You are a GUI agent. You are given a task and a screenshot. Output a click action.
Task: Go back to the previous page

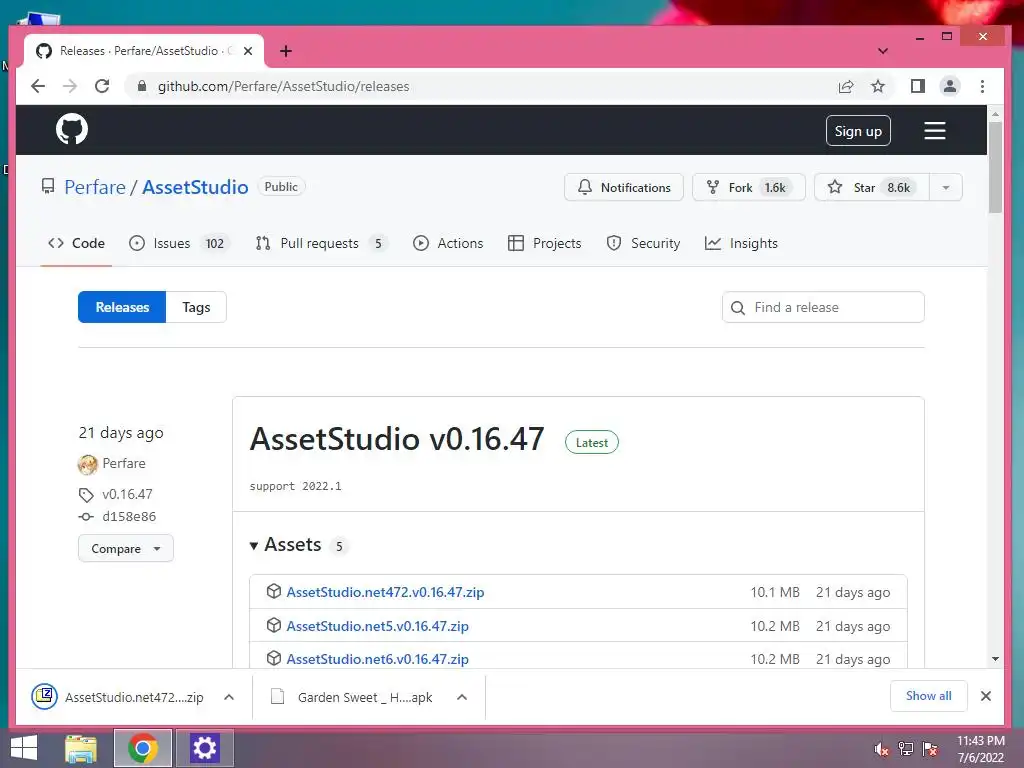point(38,86)
